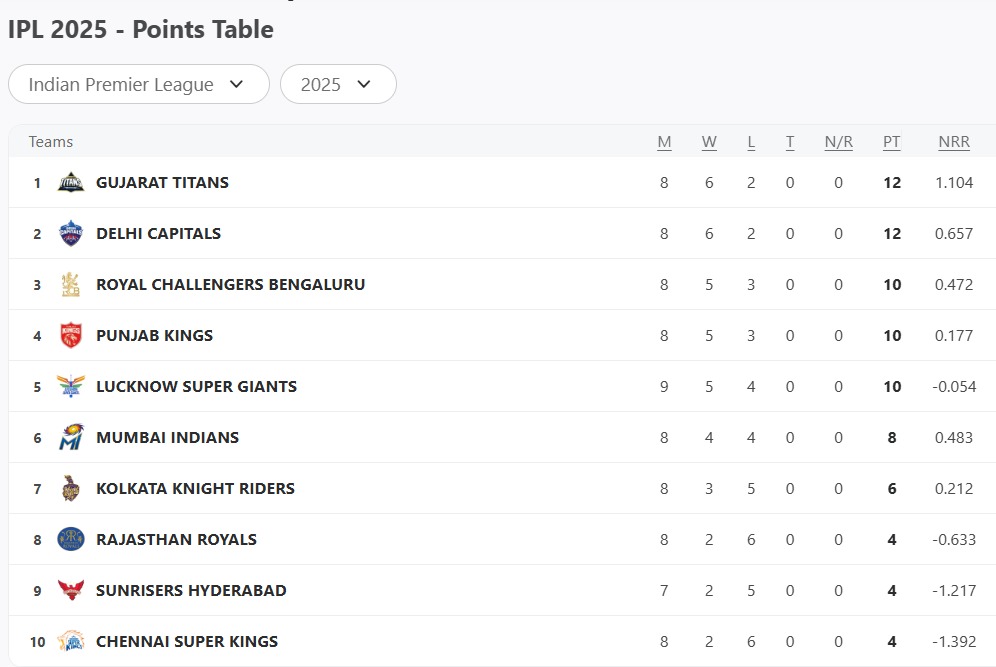Screen dimensions: 996x667
Task: Sort table by NRR column header
Action: pos(954,142)
